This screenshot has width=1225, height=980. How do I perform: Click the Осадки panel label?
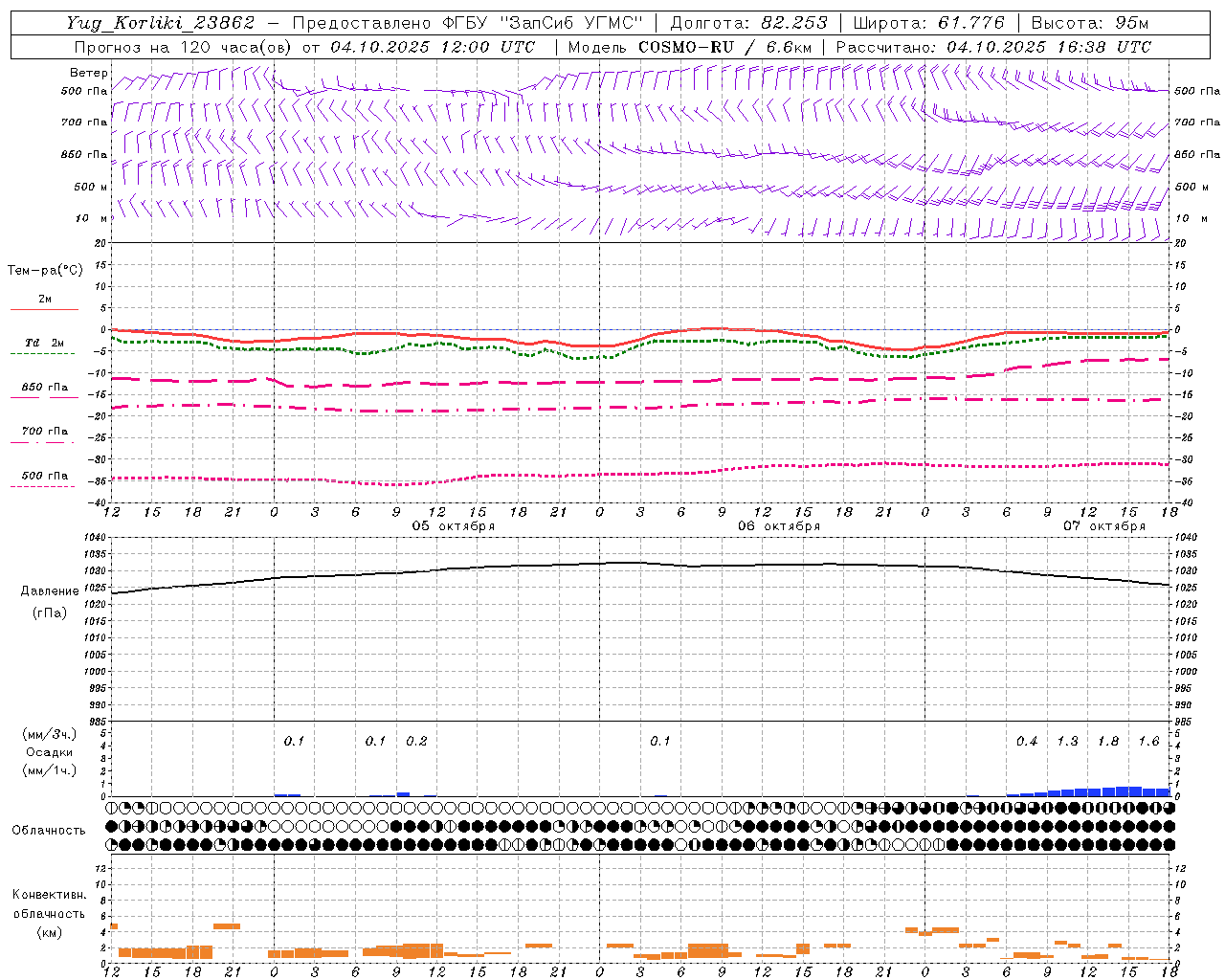50,752
